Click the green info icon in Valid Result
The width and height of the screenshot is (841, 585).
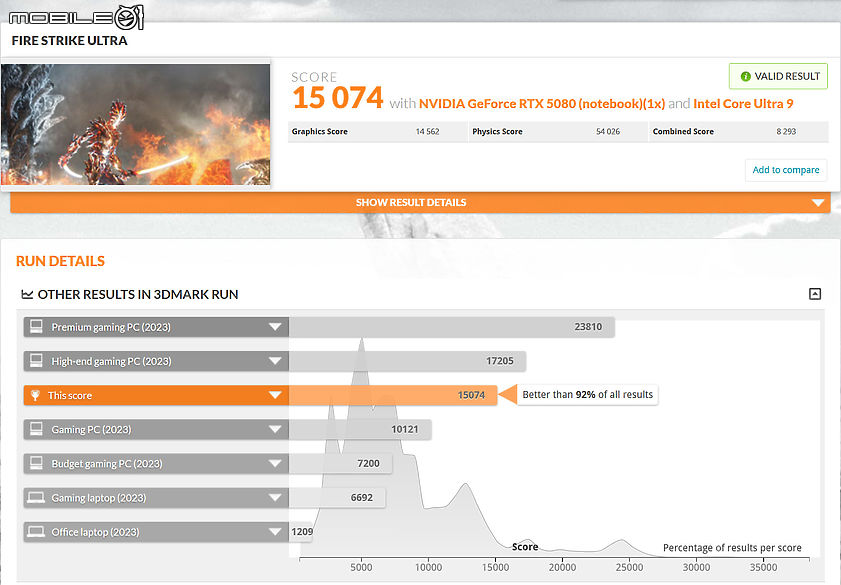(x=745, y=77)
